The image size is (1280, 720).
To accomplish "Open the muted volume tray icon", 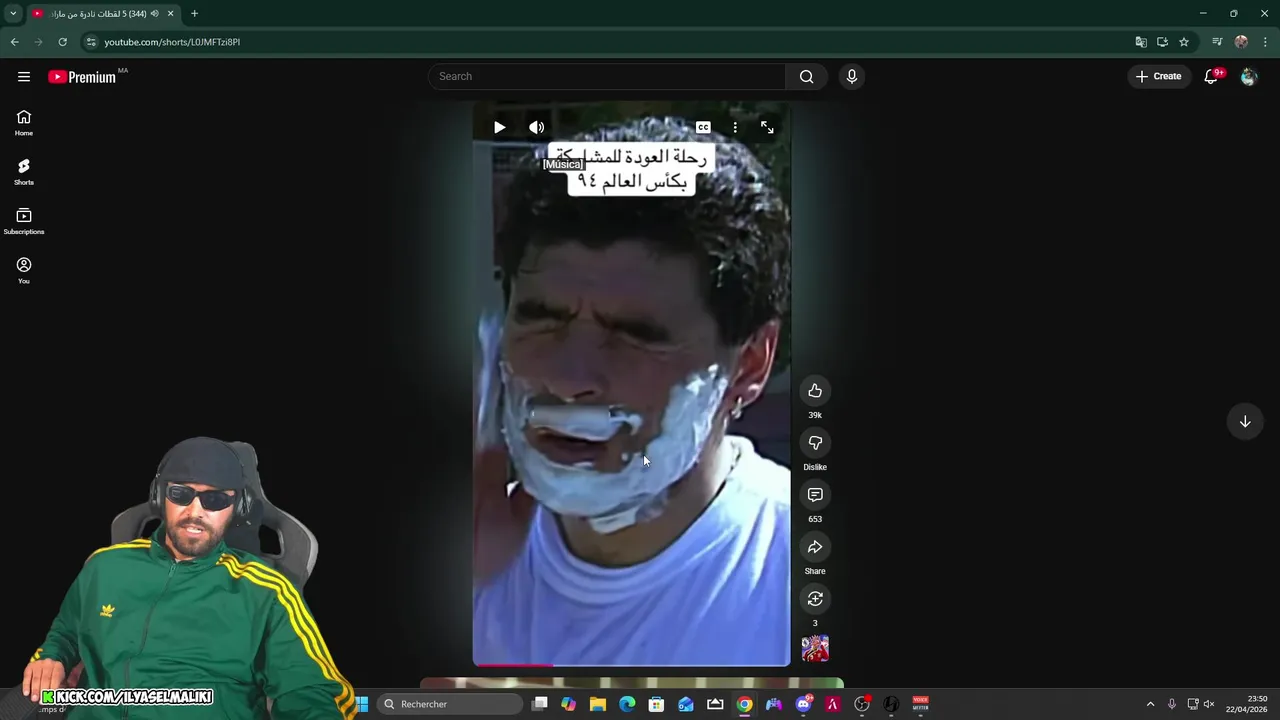I will point(1209,704).
